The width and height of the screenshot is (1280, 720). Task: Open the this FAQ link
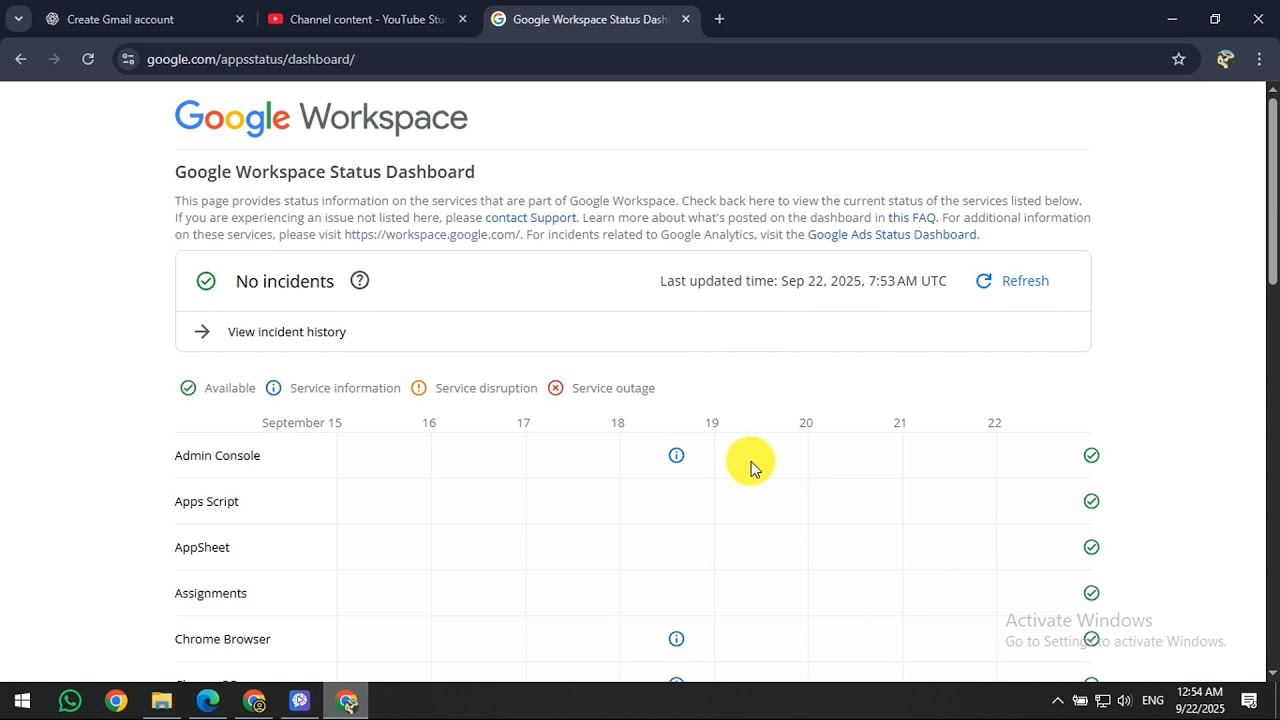click(912, 218)
